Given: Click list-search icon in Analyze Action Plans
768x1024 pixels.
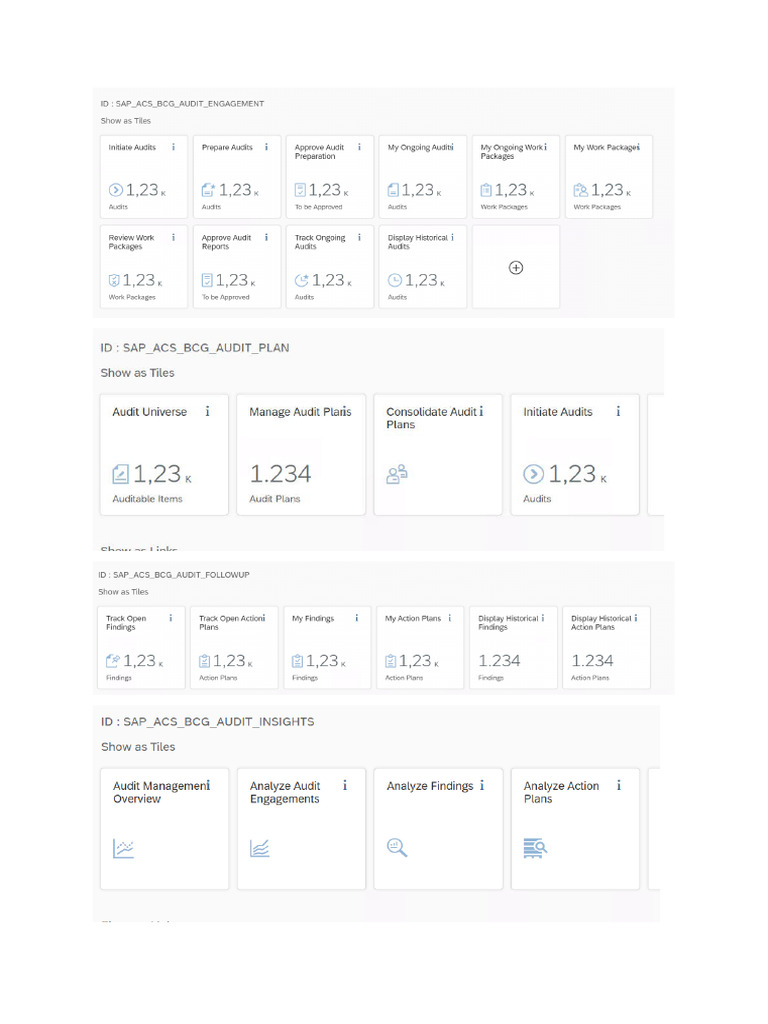Looking at the screenshot, I should click(x=535, y=848).
